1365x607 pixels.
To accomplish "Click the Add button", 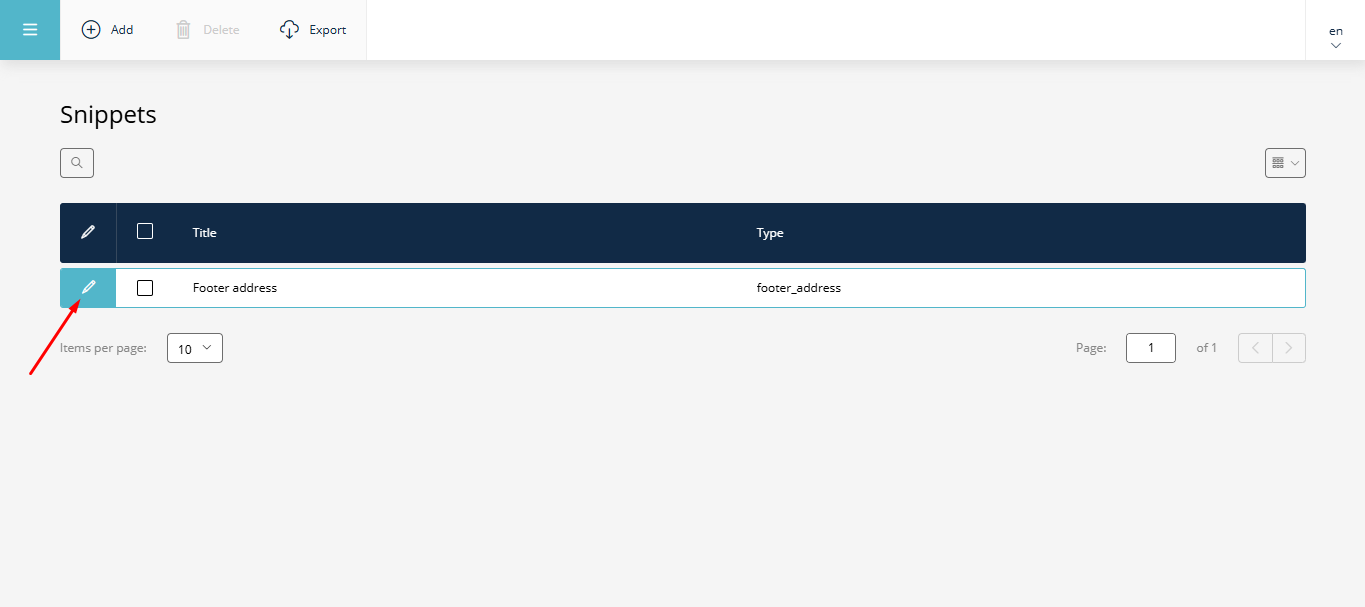I will (x=107, y=29).
